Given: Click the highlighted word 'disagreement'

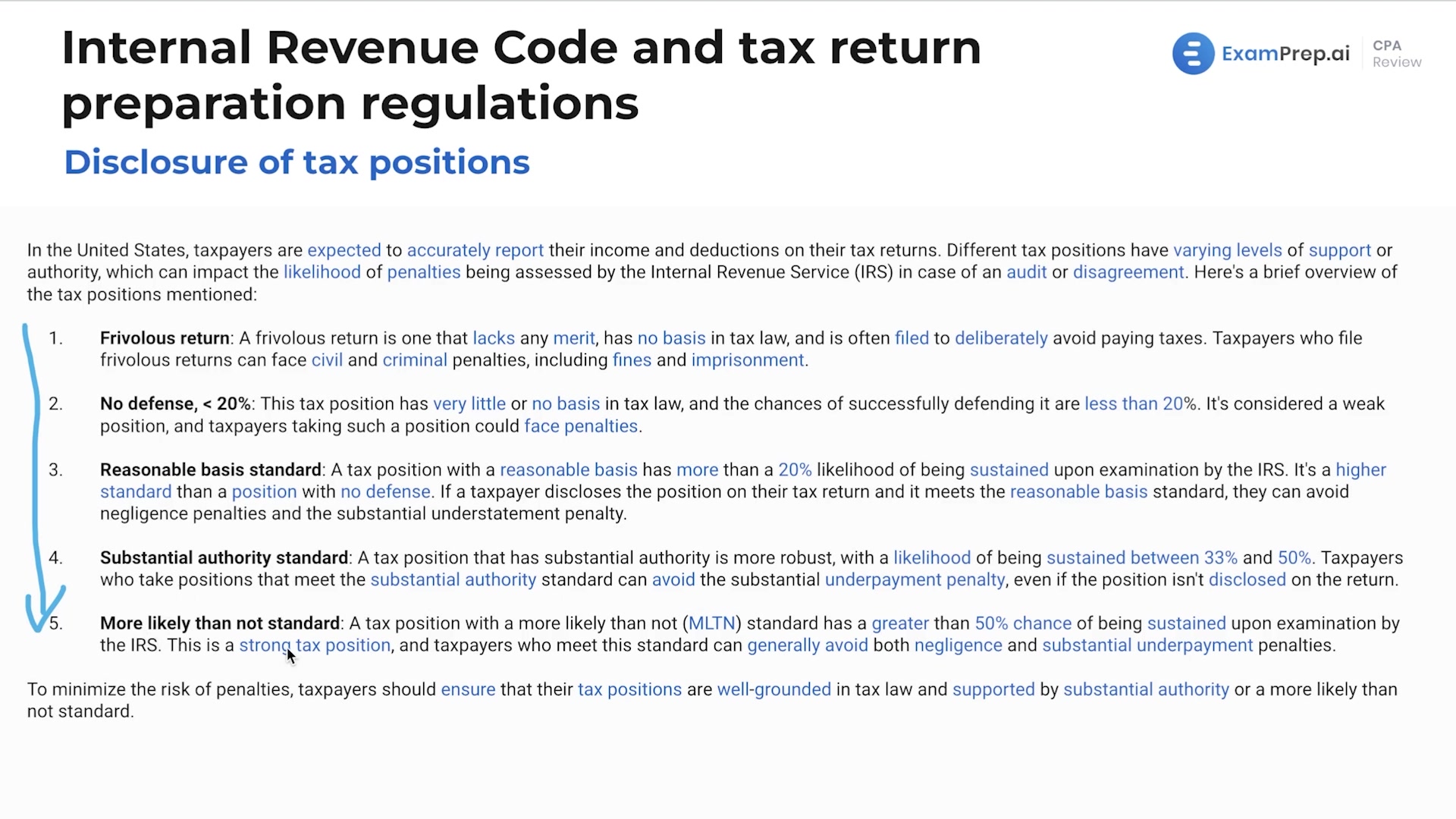Looking at the screenshot, I should click(x=1128, y=272).
